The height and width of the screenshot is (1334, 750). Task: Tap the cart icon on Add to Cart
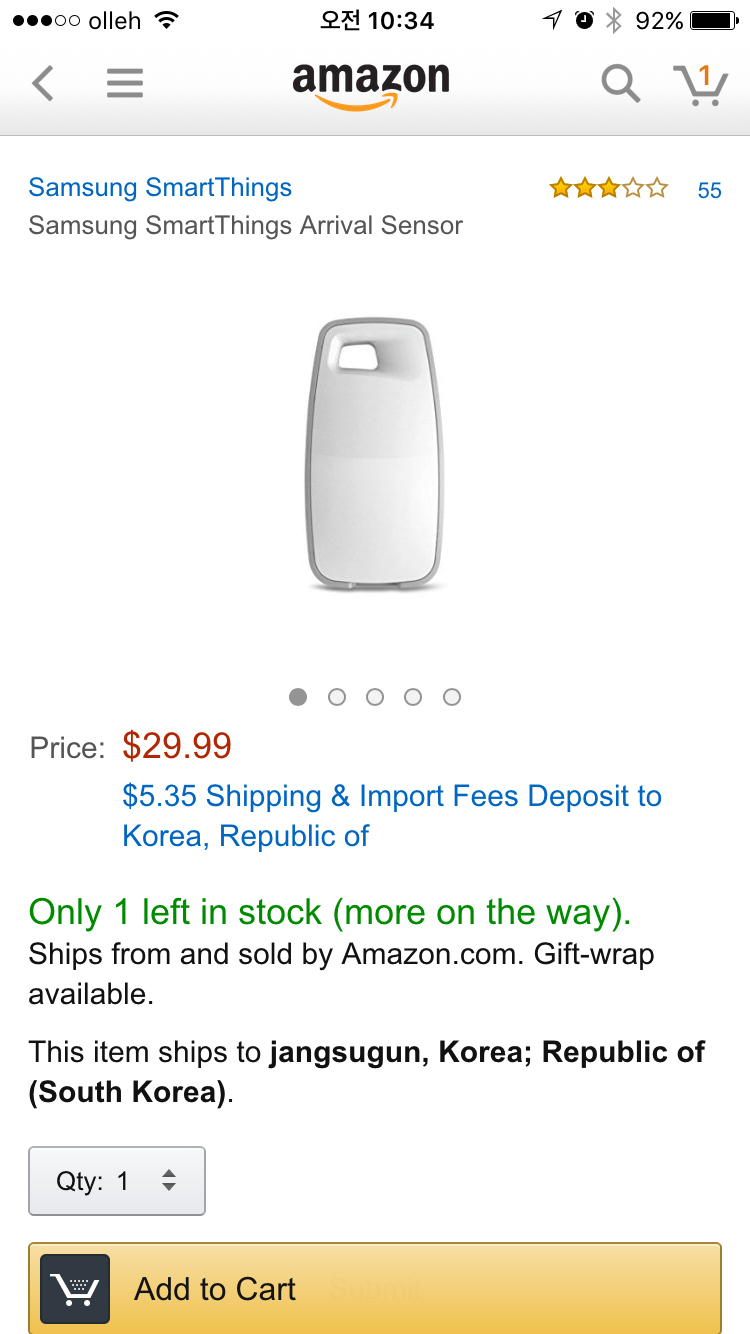click(75, 1289)
